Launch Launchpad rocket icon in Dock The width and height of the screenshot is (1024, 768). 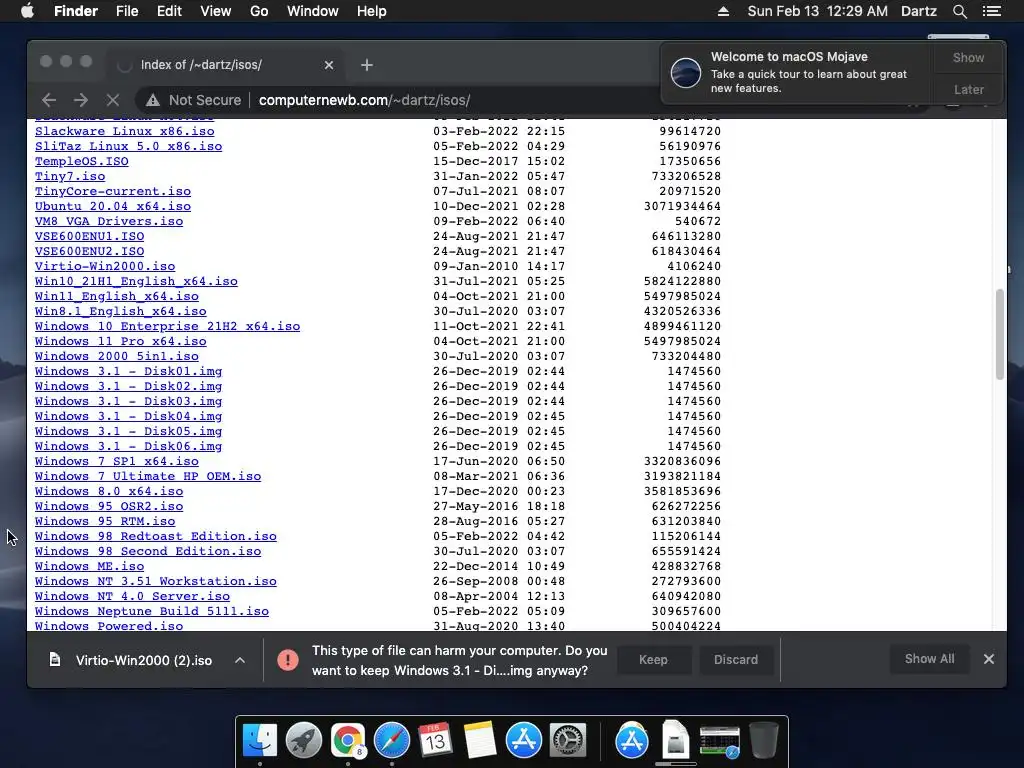(304, 741)
